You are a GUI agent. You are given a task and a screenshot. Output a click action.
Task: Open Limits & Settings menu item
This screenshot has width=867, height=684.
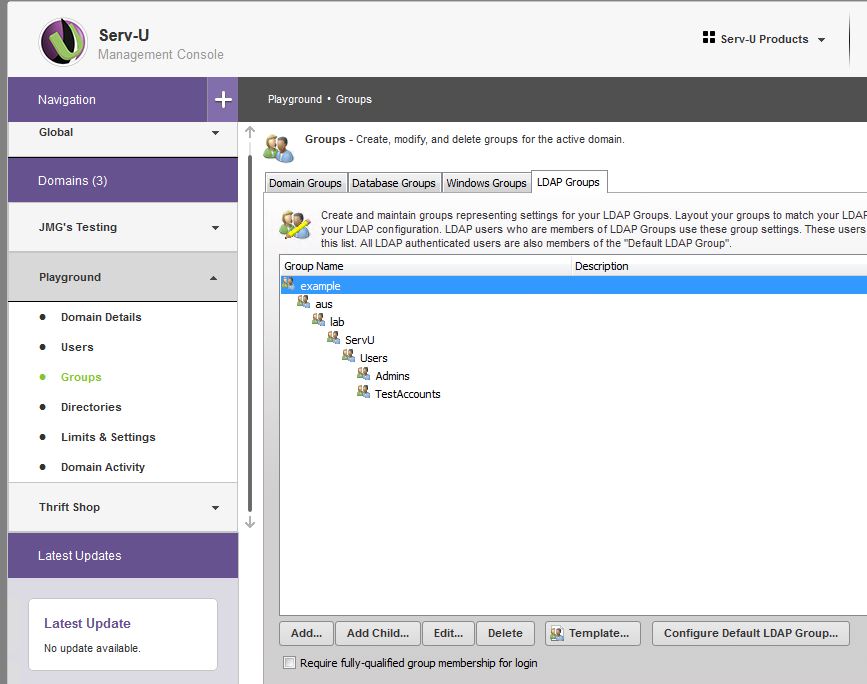point(108,437)
